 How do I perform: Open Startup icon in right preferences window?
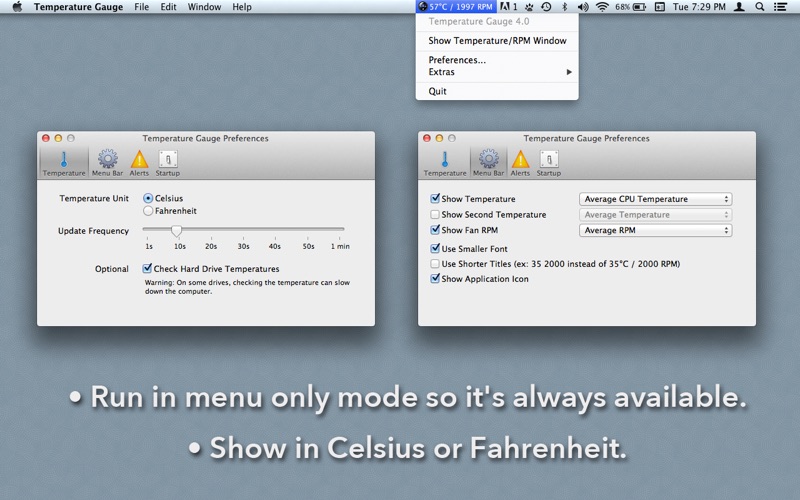click(x=549, y=162)
